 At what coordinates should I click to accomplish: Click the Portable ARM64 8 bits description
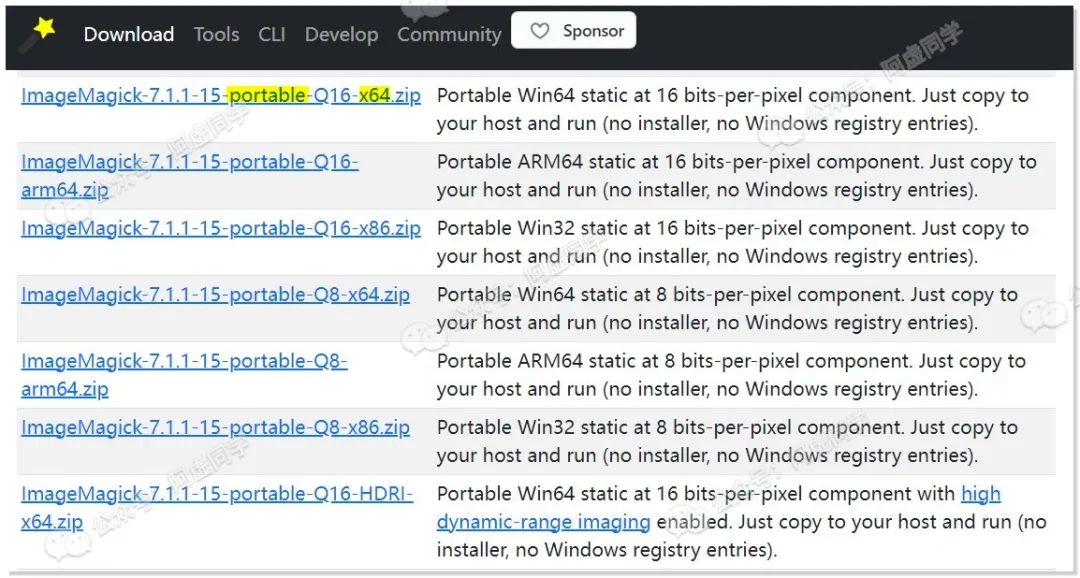[x=731, y=375]
